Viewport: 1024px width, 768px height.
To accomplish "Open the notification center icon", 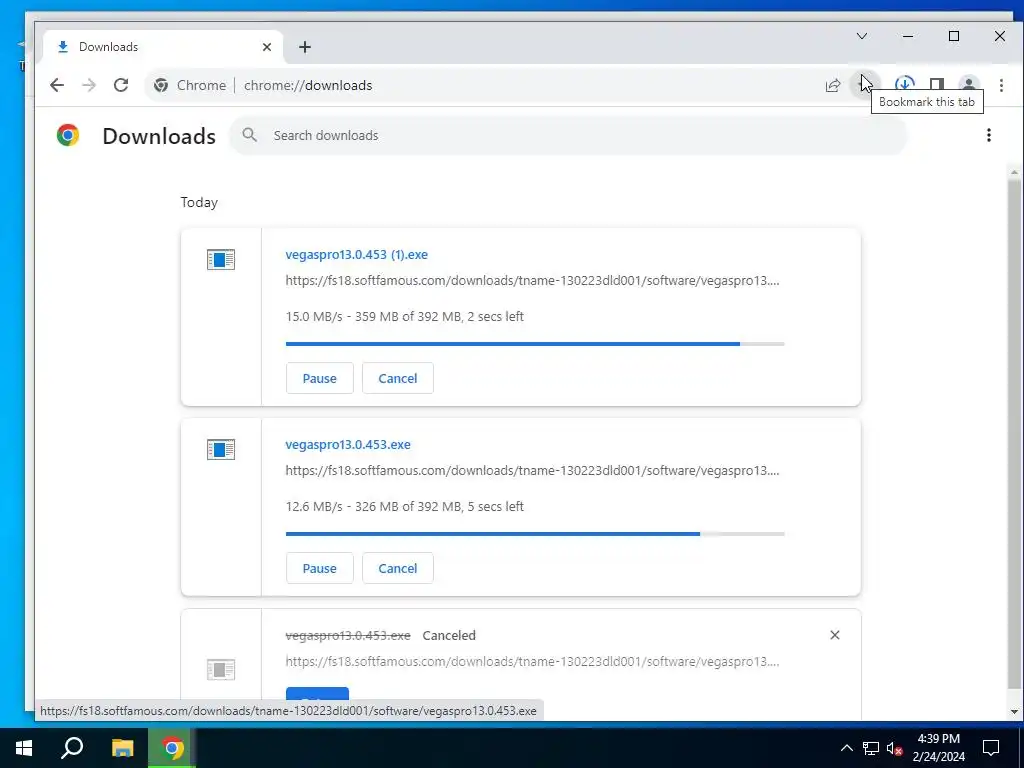I will (x=991, y=748).
